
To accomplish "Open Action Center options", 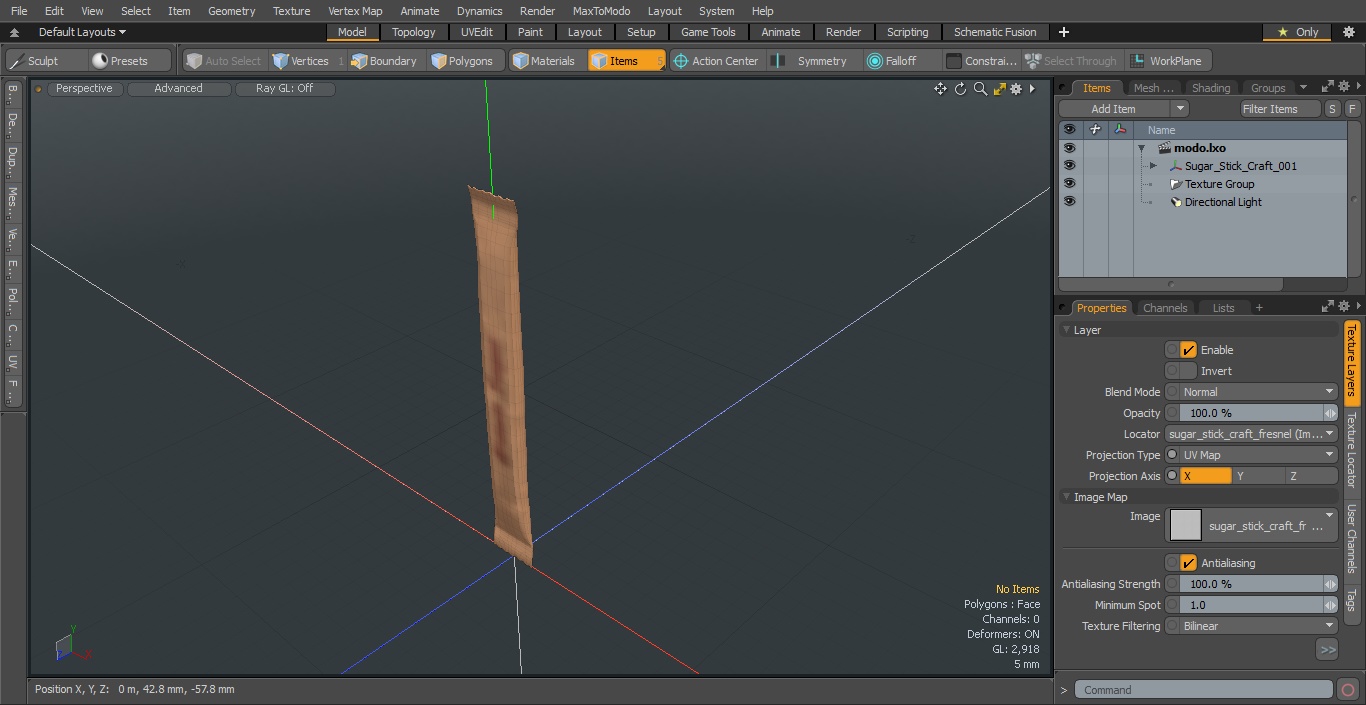I will pyautogui.click(x=716, y=61).
